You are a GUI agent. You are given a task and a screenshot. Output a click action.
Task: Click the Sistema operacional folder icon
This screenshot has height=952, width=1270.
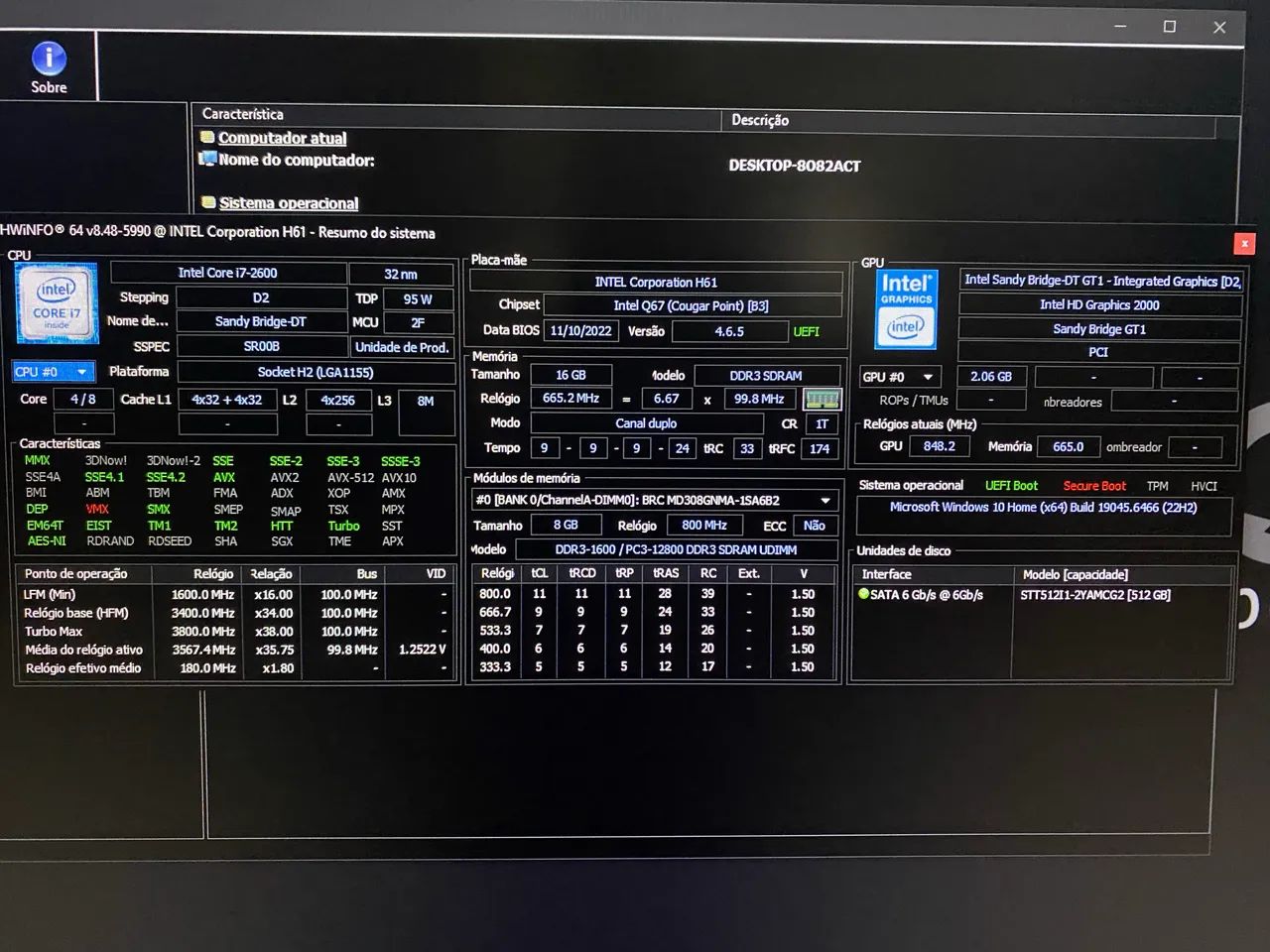[x=208, y=202]
